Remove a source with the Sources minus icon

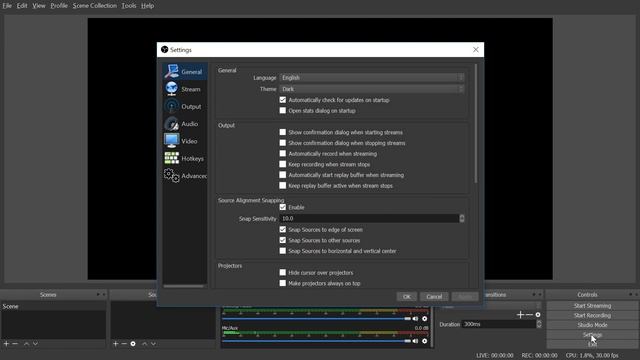pyautogui.click(x=124, y=344)
